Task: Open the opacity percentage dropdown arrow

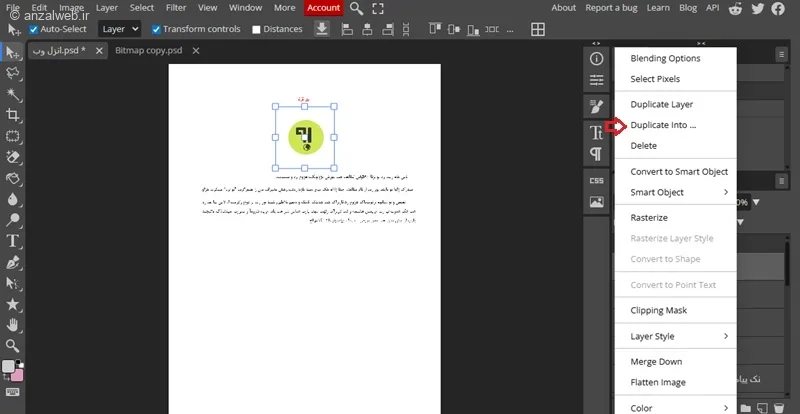Action: [x=756, y=202]
